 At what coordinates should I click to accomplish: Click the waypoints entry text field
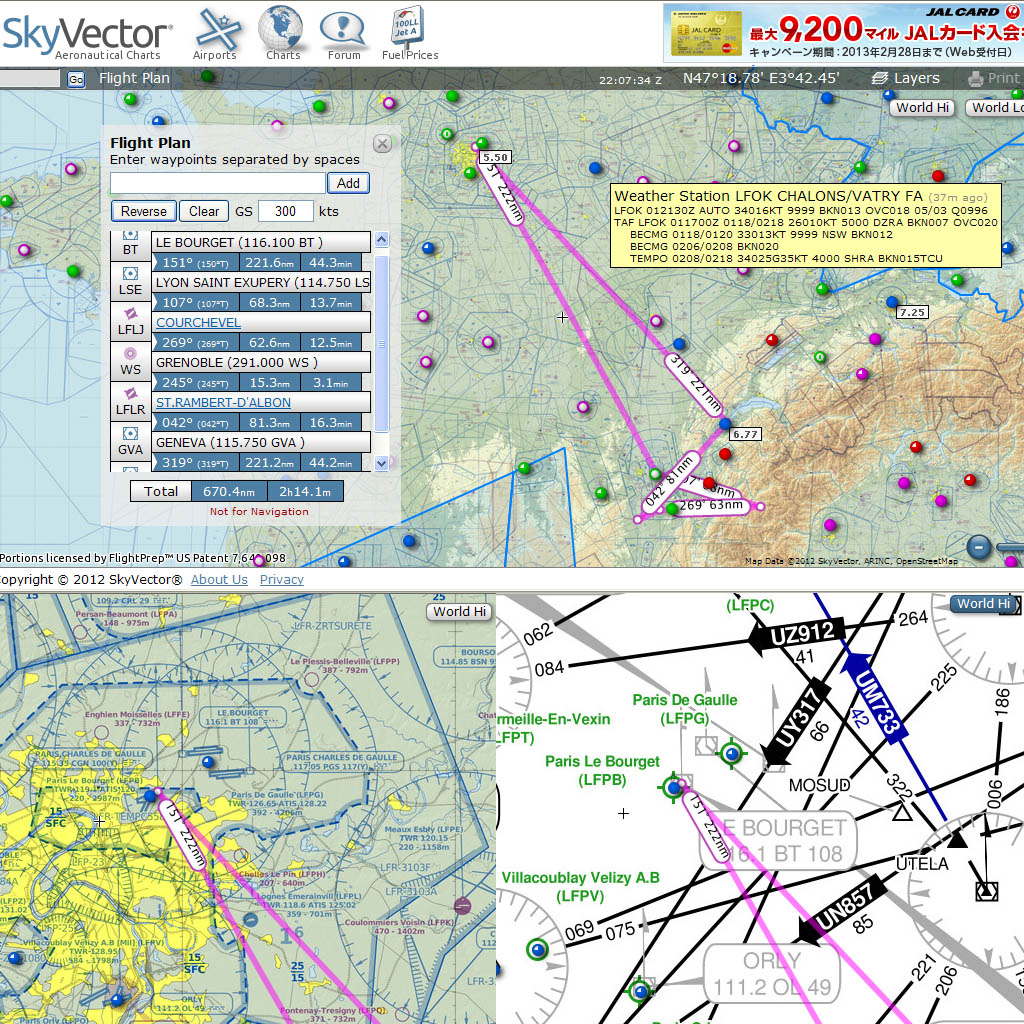(x=217, y=184)
